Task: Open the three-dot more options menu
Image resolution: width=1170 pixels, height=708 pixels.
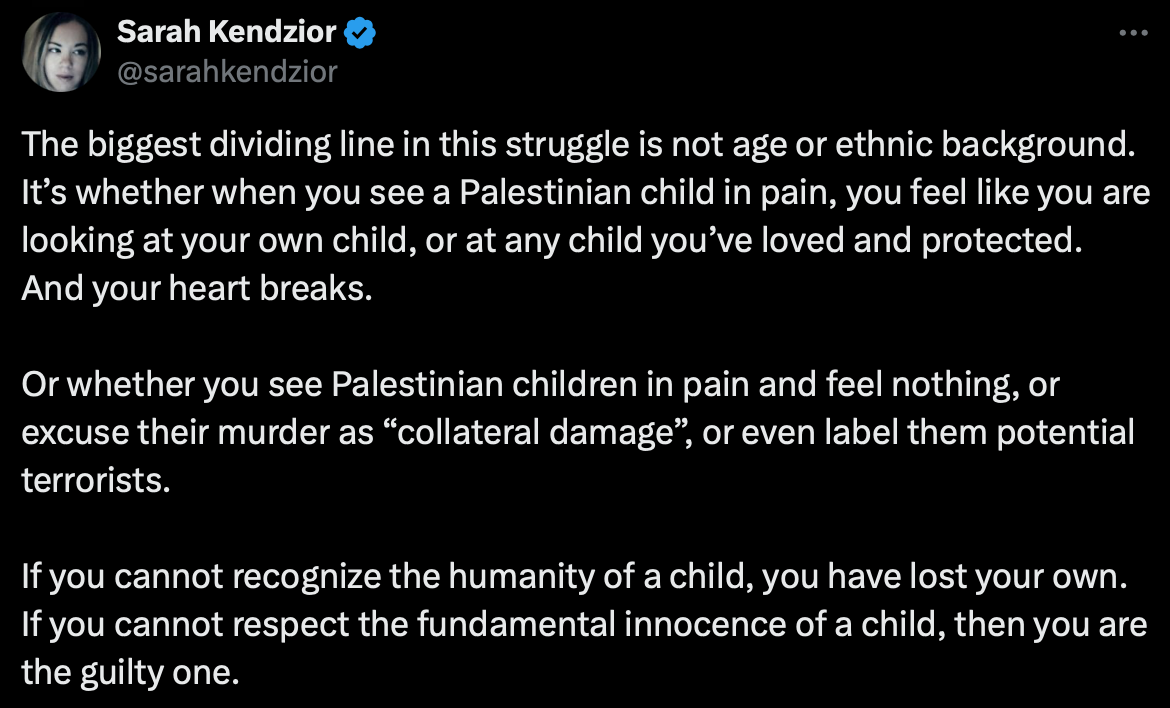Action: click(x=1133, y=33)
